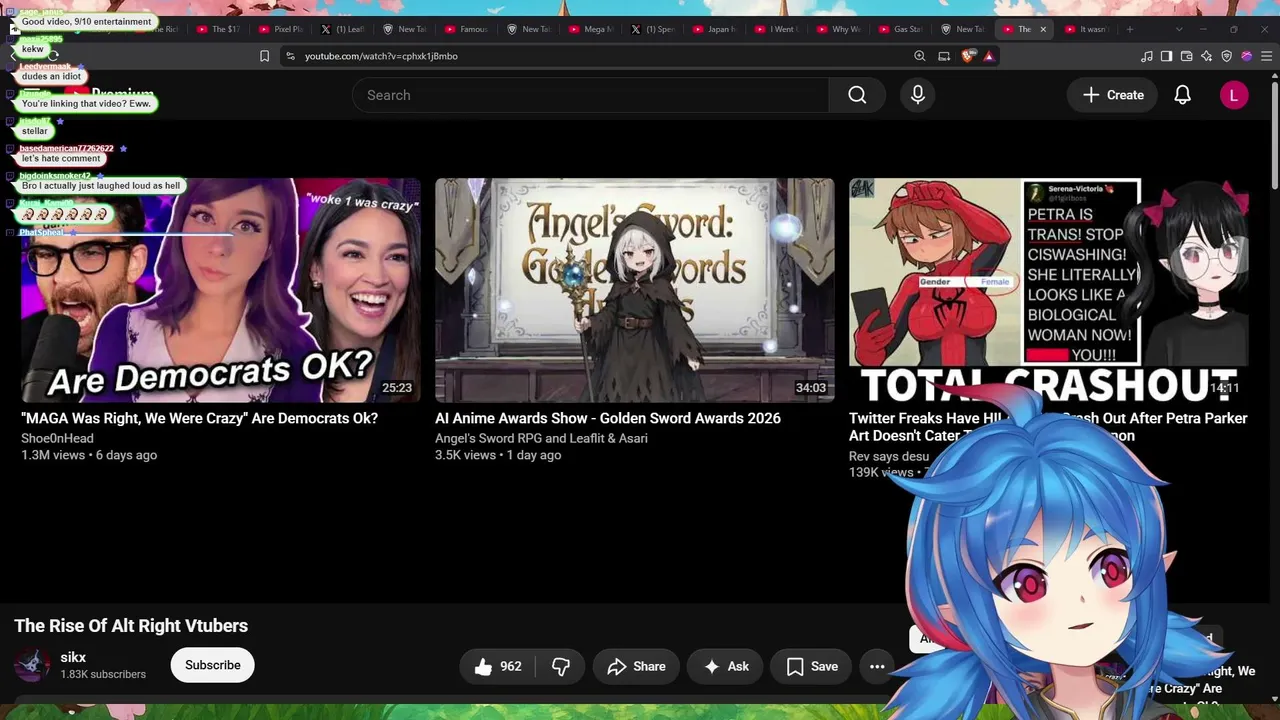Expand the tab search dropdown arrow
1280x720 pixels.
1178,29
